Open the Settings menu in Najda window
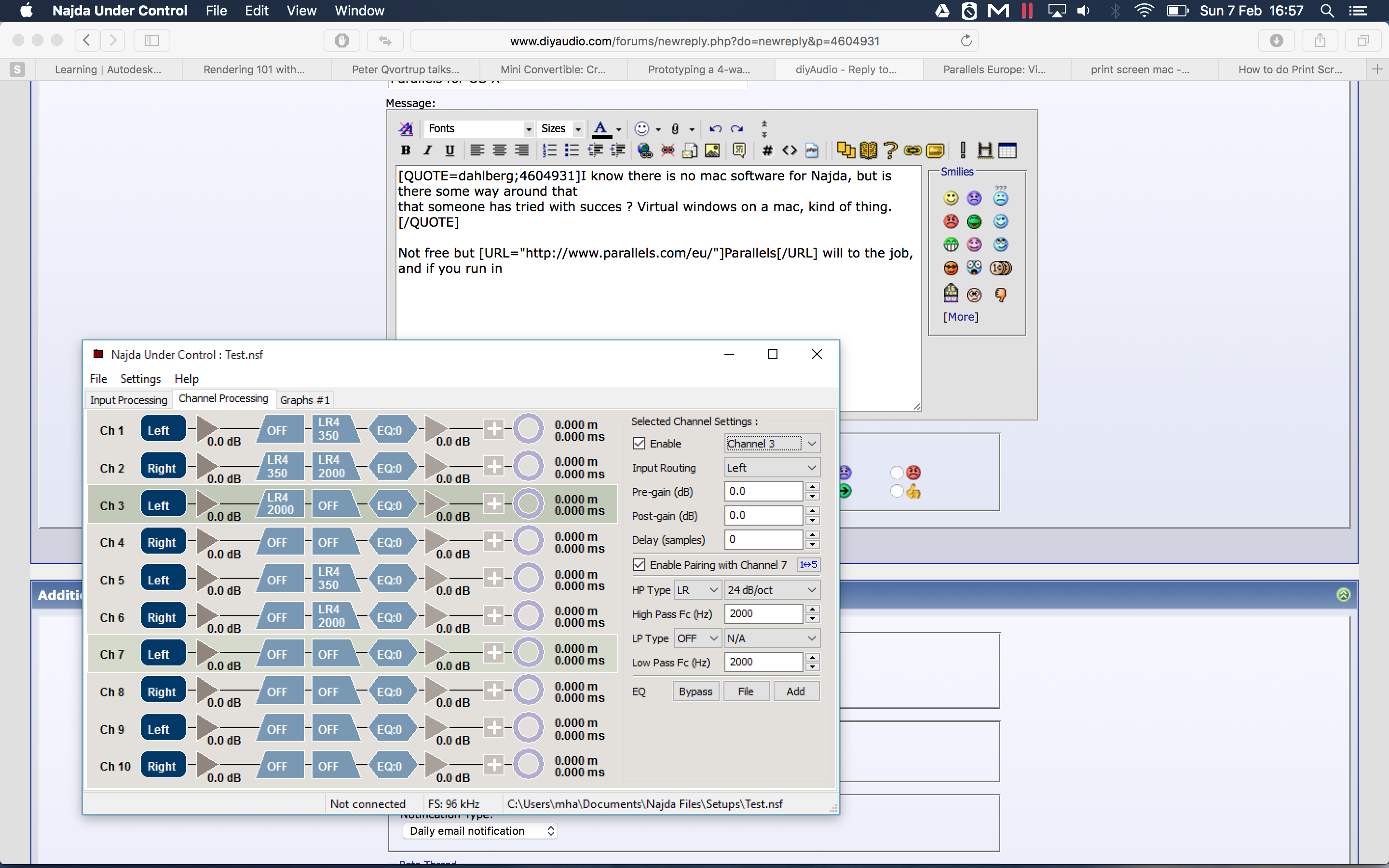Viewport: 1389px width, 868px height. coord(141,379)
